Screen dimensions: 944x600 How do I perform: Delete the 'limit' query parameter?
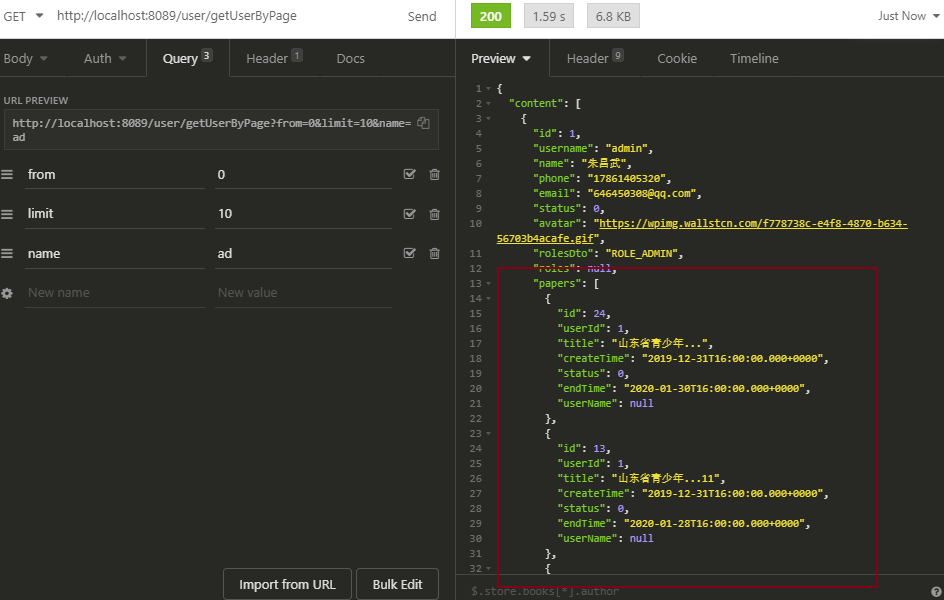point(434,214)
